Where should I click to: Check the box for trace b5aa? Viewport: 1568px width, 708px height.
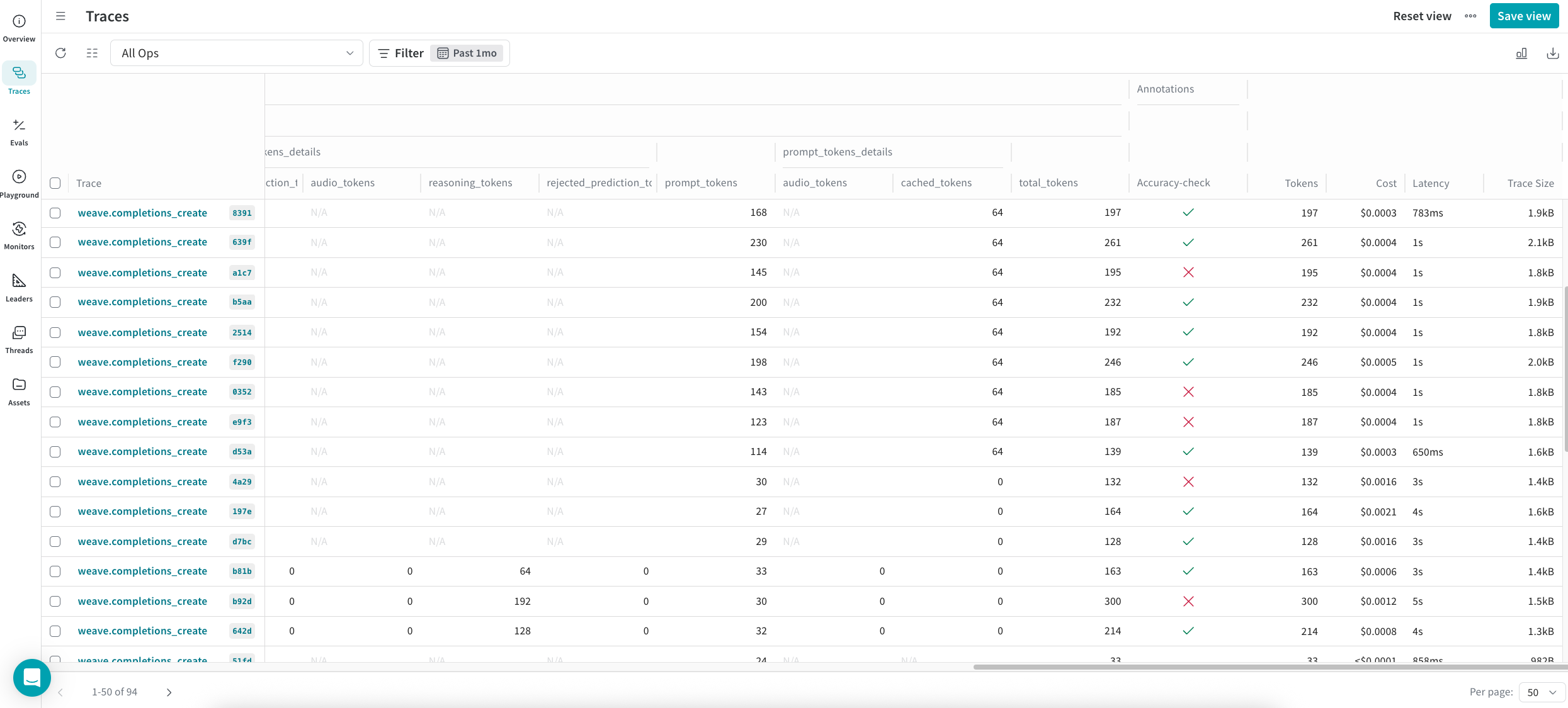pyautogui.click(x=55, y=302)
